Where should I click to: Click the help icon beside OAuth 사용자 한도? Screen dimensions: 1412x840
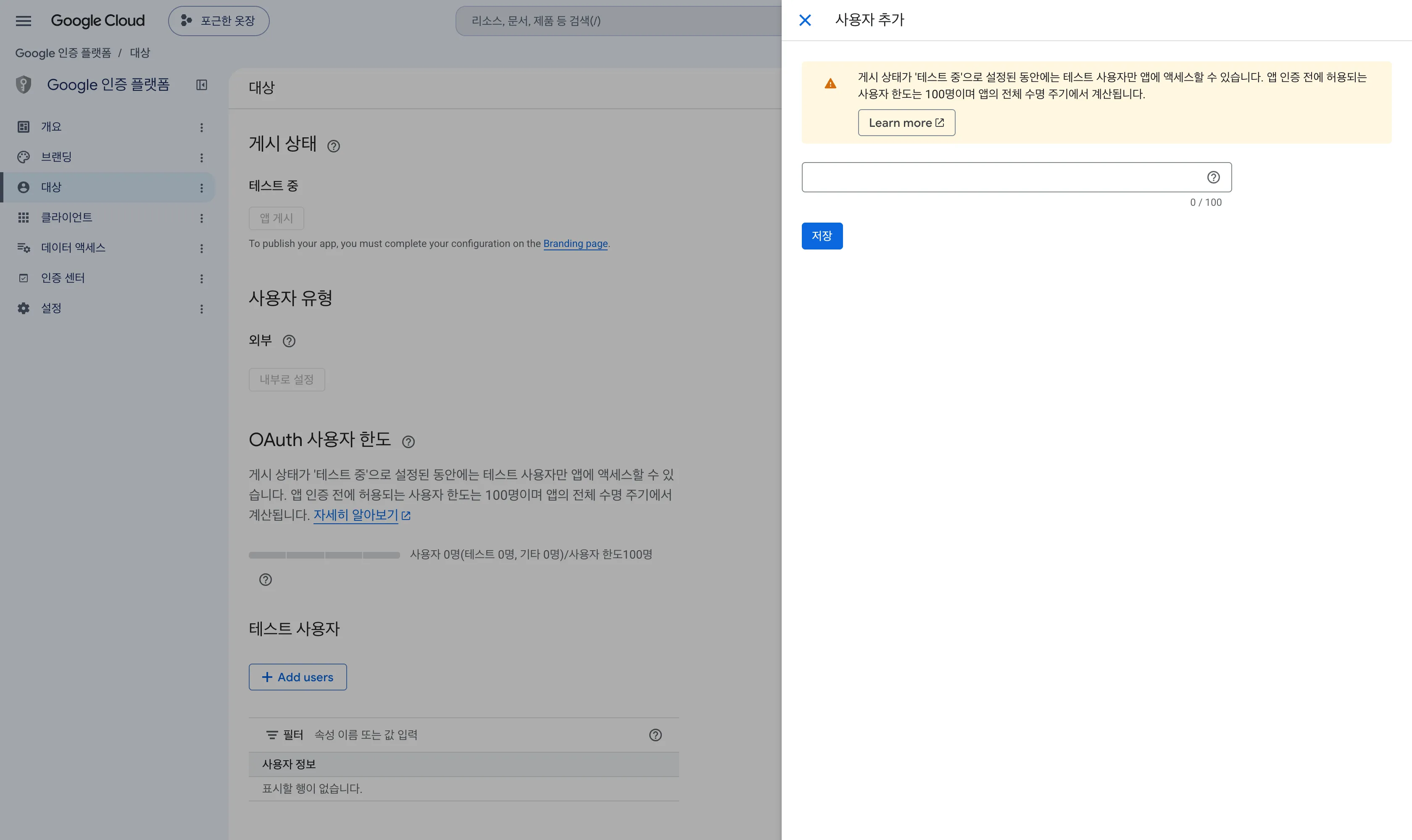click(x=408, y=441)
